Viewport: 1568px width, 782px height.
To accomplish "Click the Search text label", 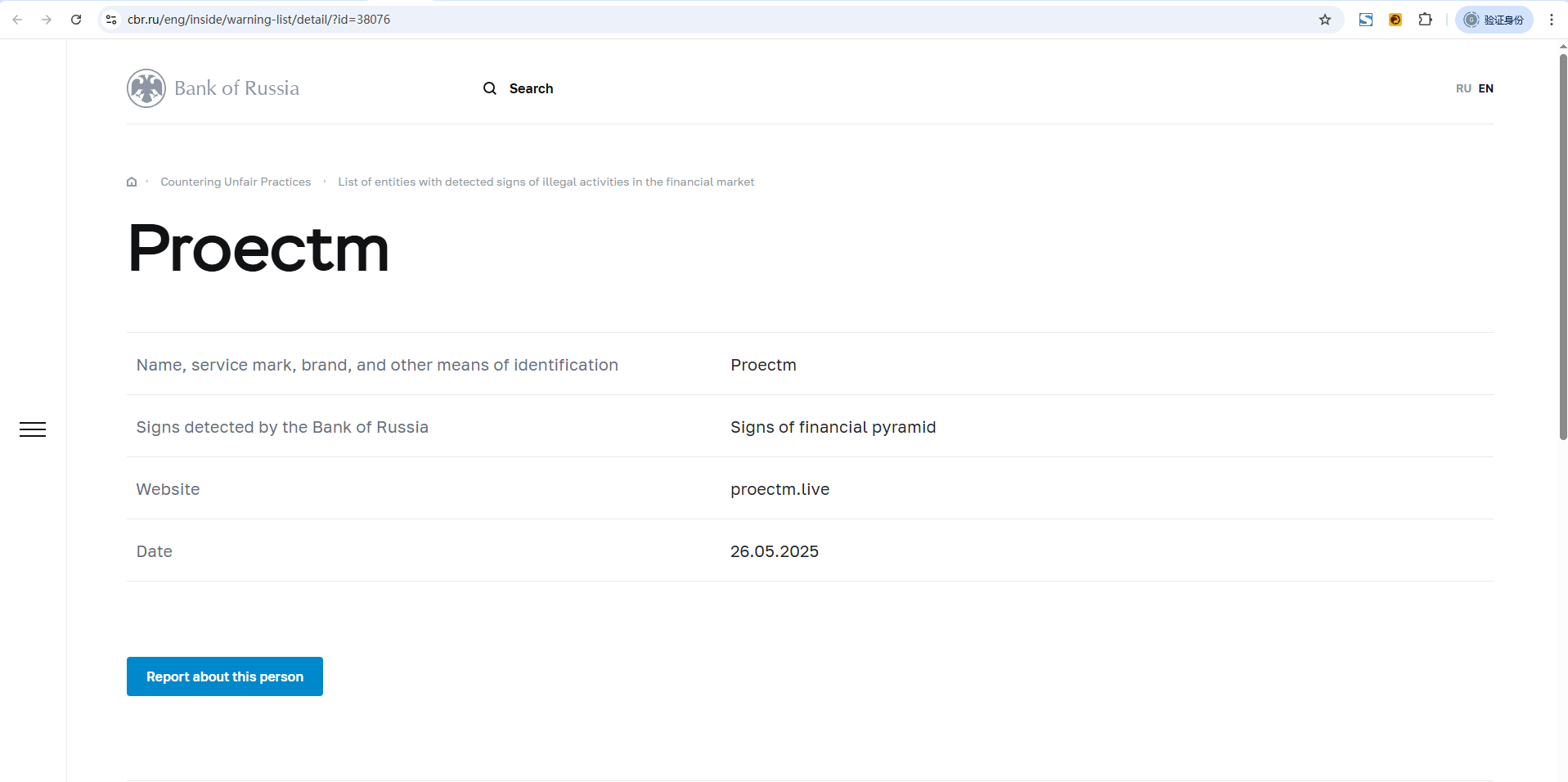I will pos(531,88).
